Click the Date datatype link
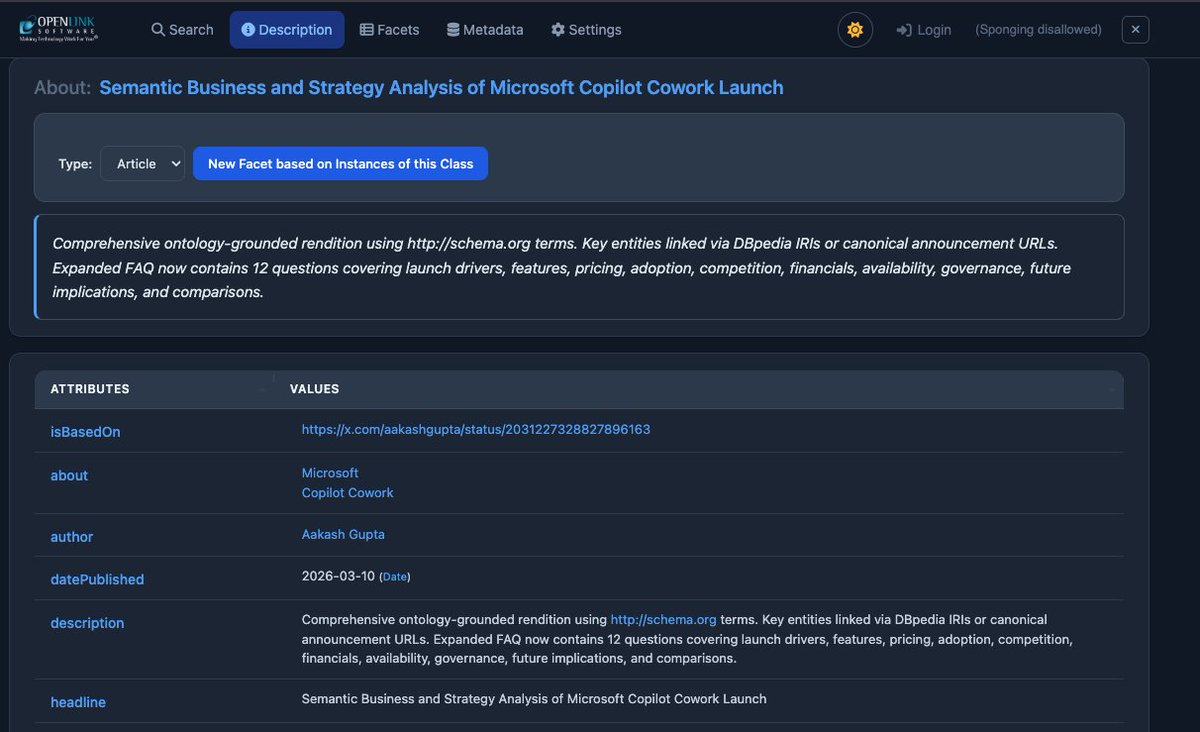 pos(395,577)
